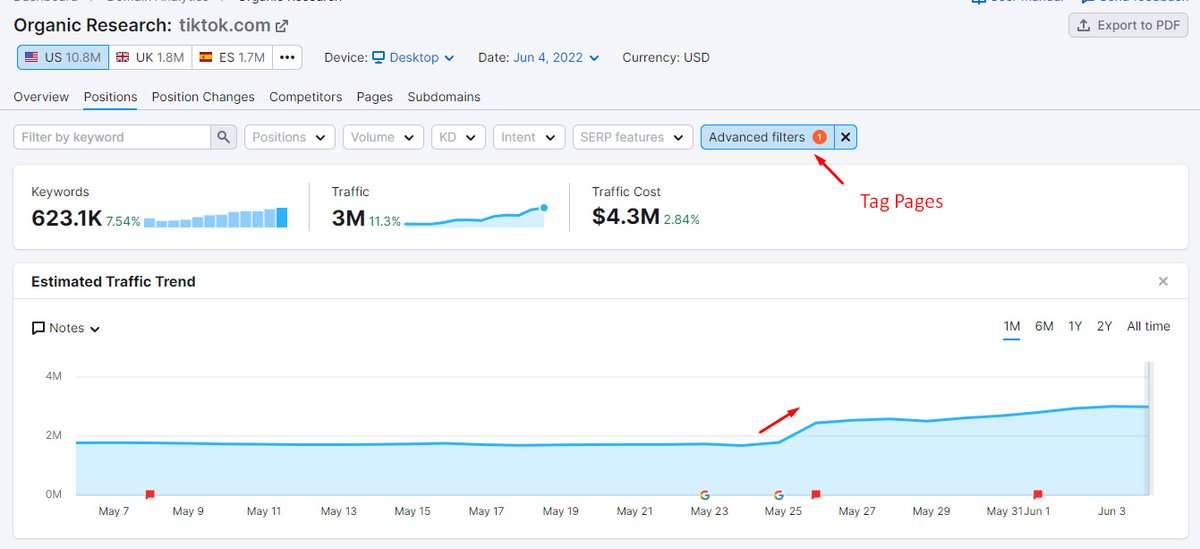Open the SERP features dropdown
Screen dimensions: 1200x549
click(632, 137)
